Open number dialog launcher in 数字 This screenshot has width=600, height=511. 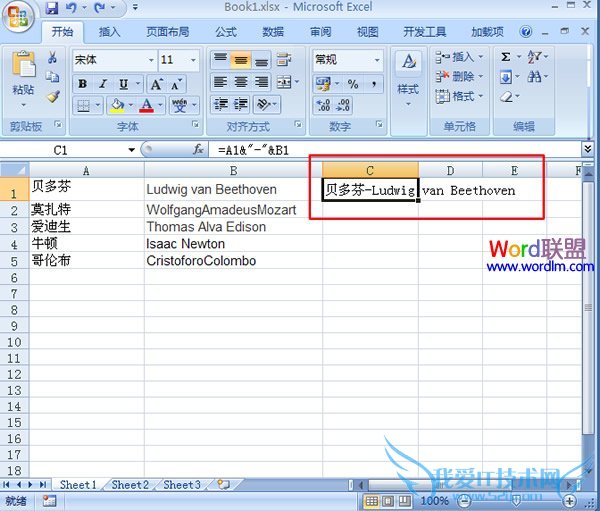coord(379,124)
